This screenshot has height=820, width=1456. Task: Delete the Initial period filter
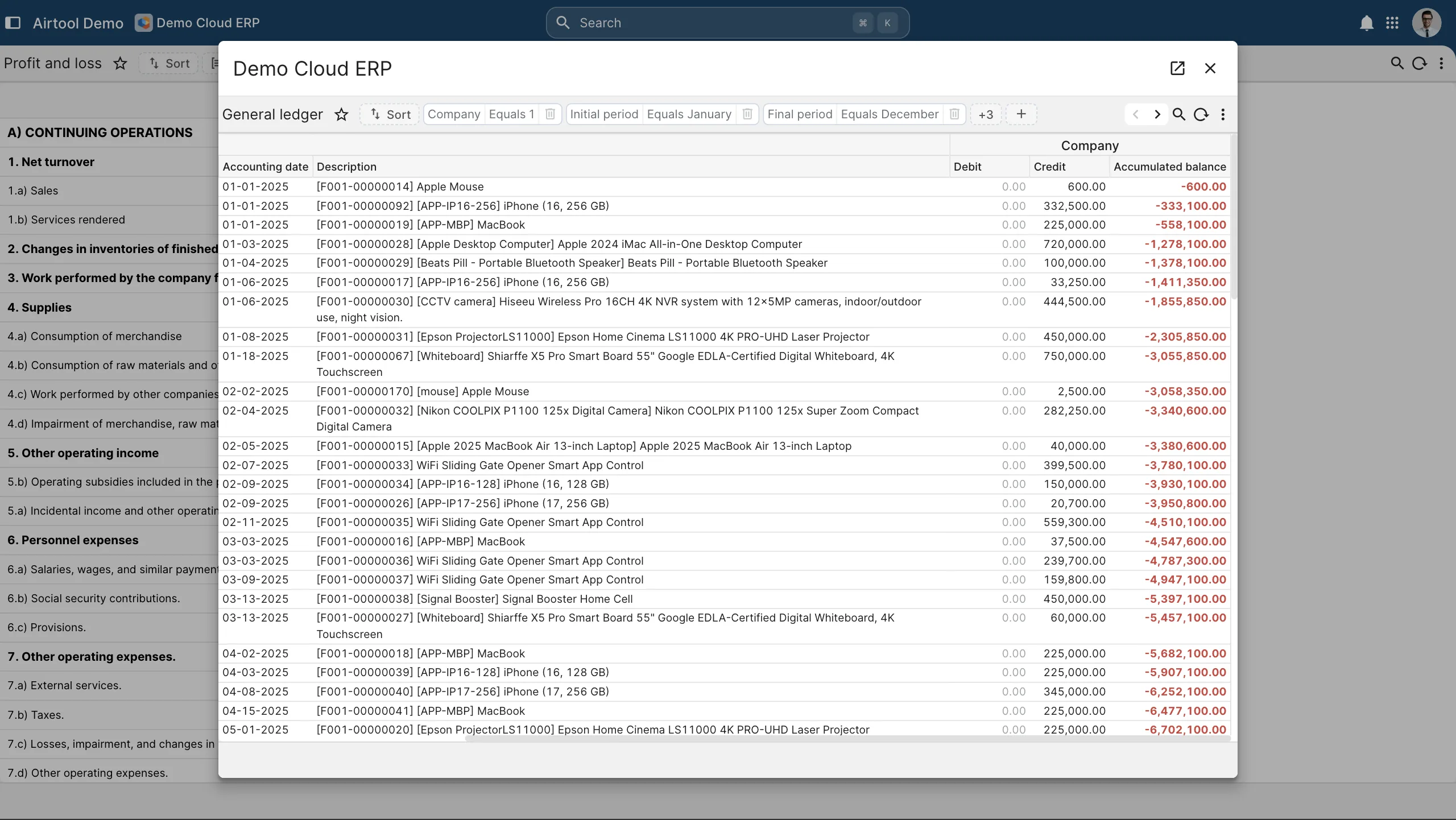coord(747,114)
